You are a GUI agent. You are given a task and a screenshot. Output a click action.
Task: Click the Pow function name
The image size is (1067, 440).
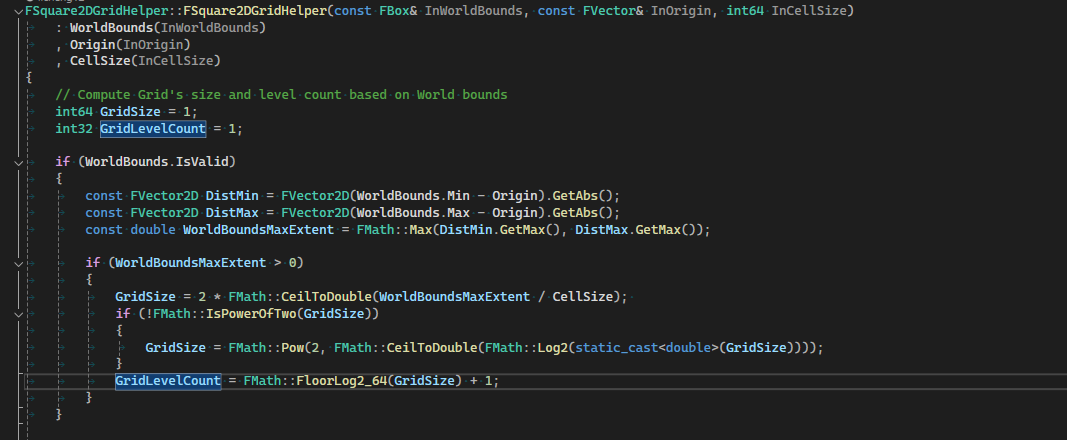[x=293, y=348]
